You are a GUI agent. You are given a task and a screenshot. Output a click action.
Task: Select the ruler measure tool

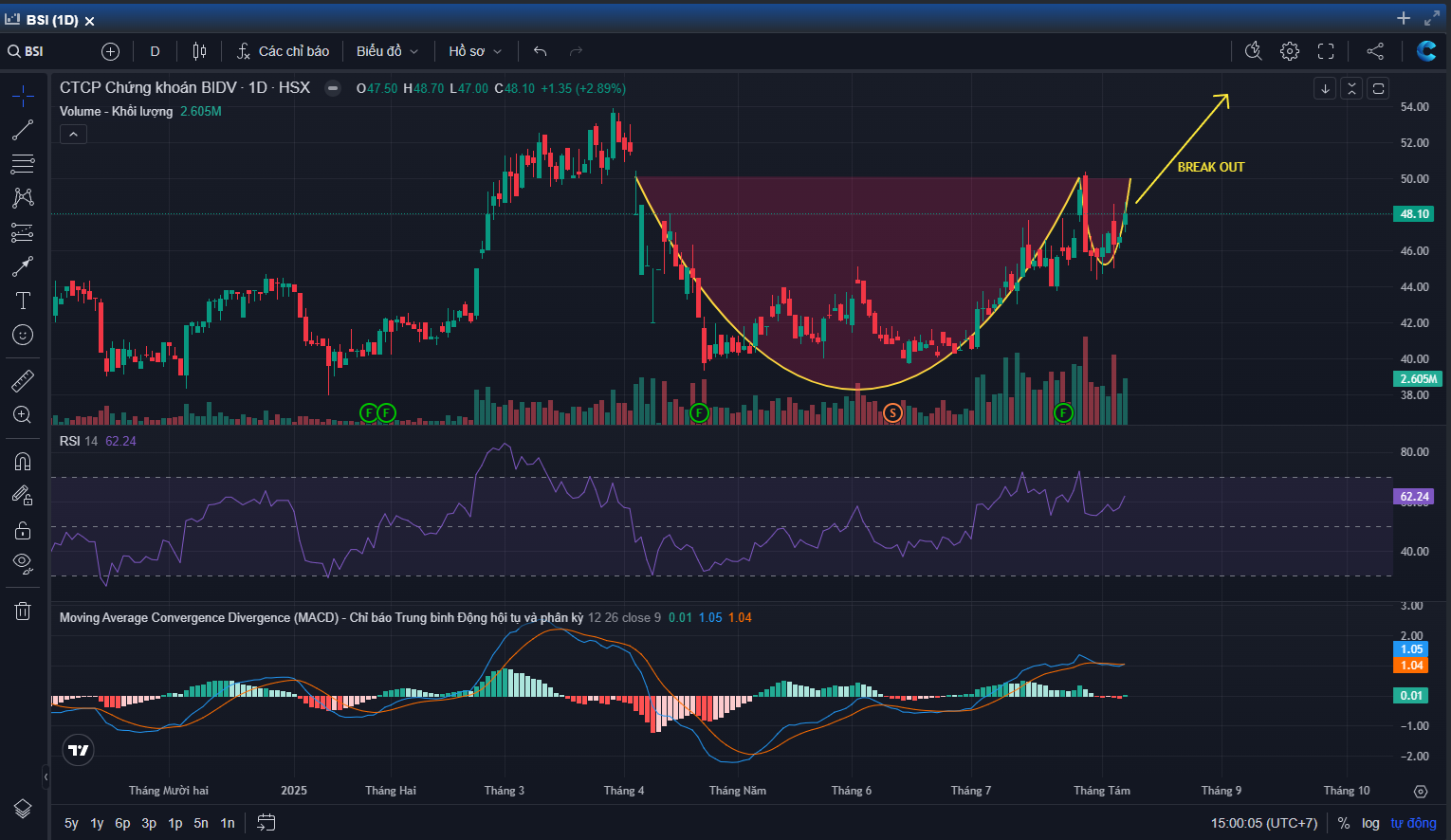23,381
